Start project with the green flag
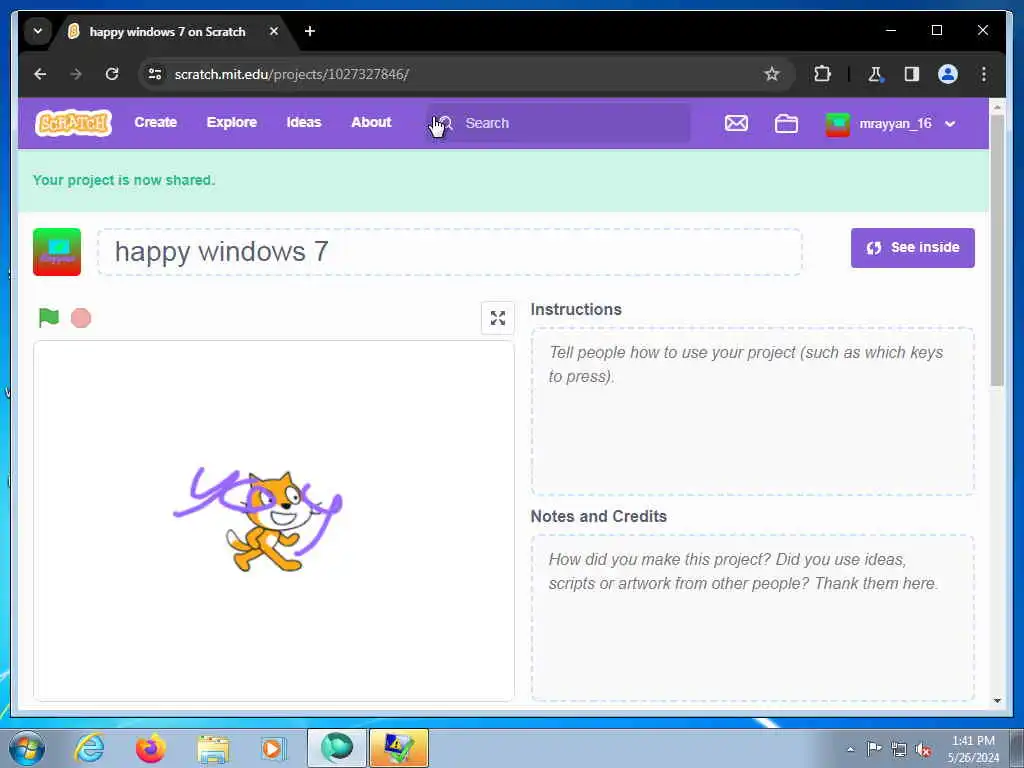Image resolution: width=1024 pixels, height=768 pixels. (49, 318)
